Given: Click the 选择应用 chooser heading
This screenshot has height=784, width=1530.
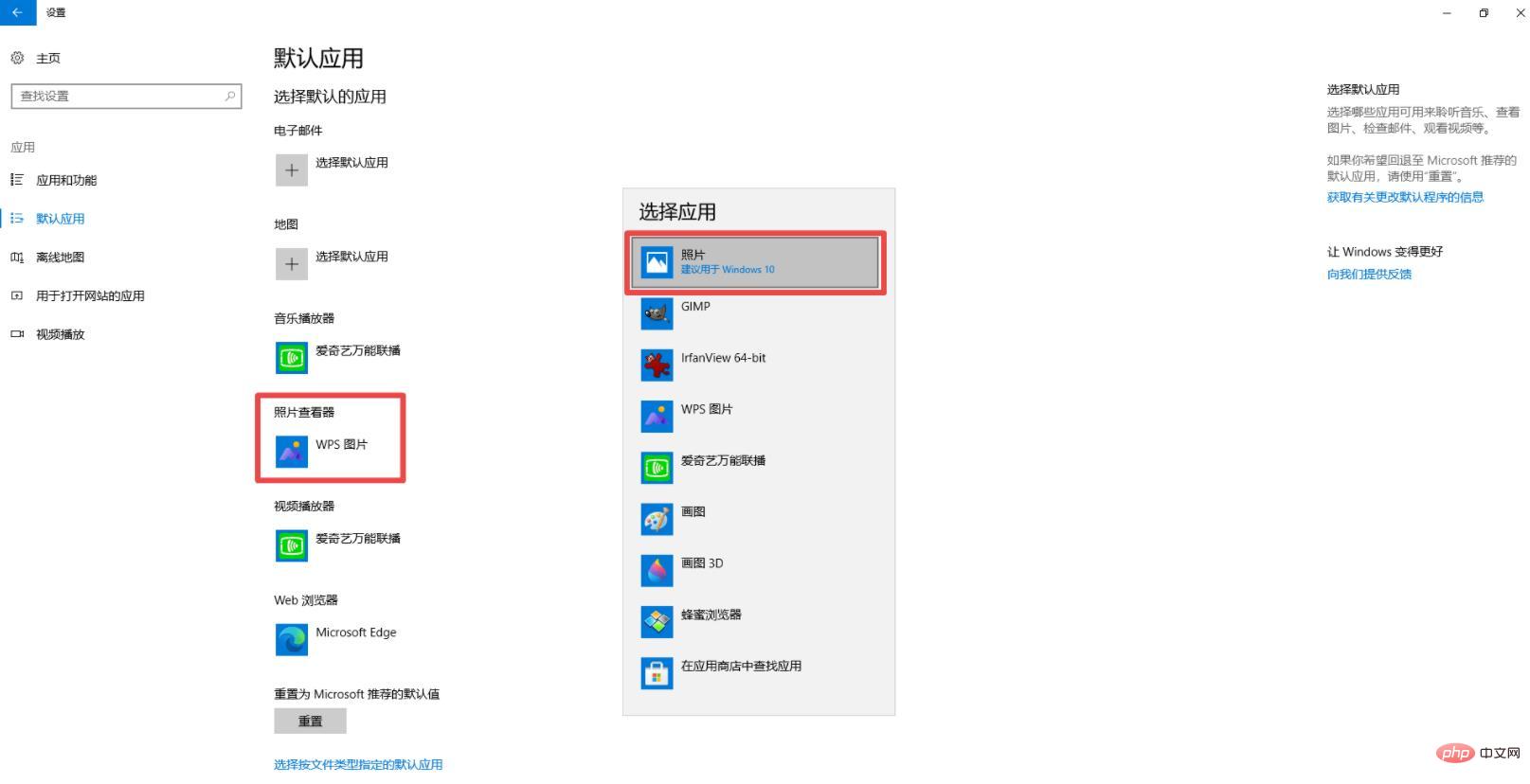Looking at the screenshot, I should coord(677,211).
